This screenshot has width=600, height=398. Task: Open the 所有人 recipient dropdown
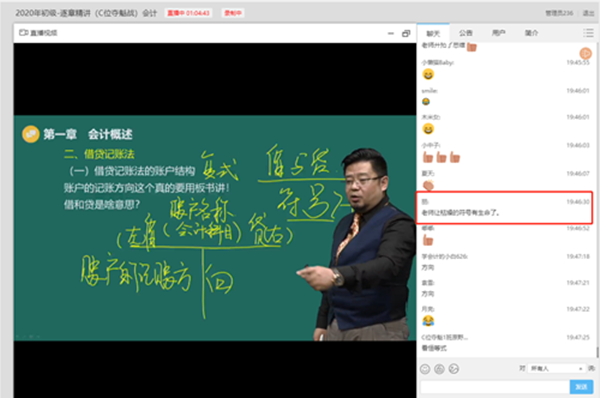(x=557, y=368)
